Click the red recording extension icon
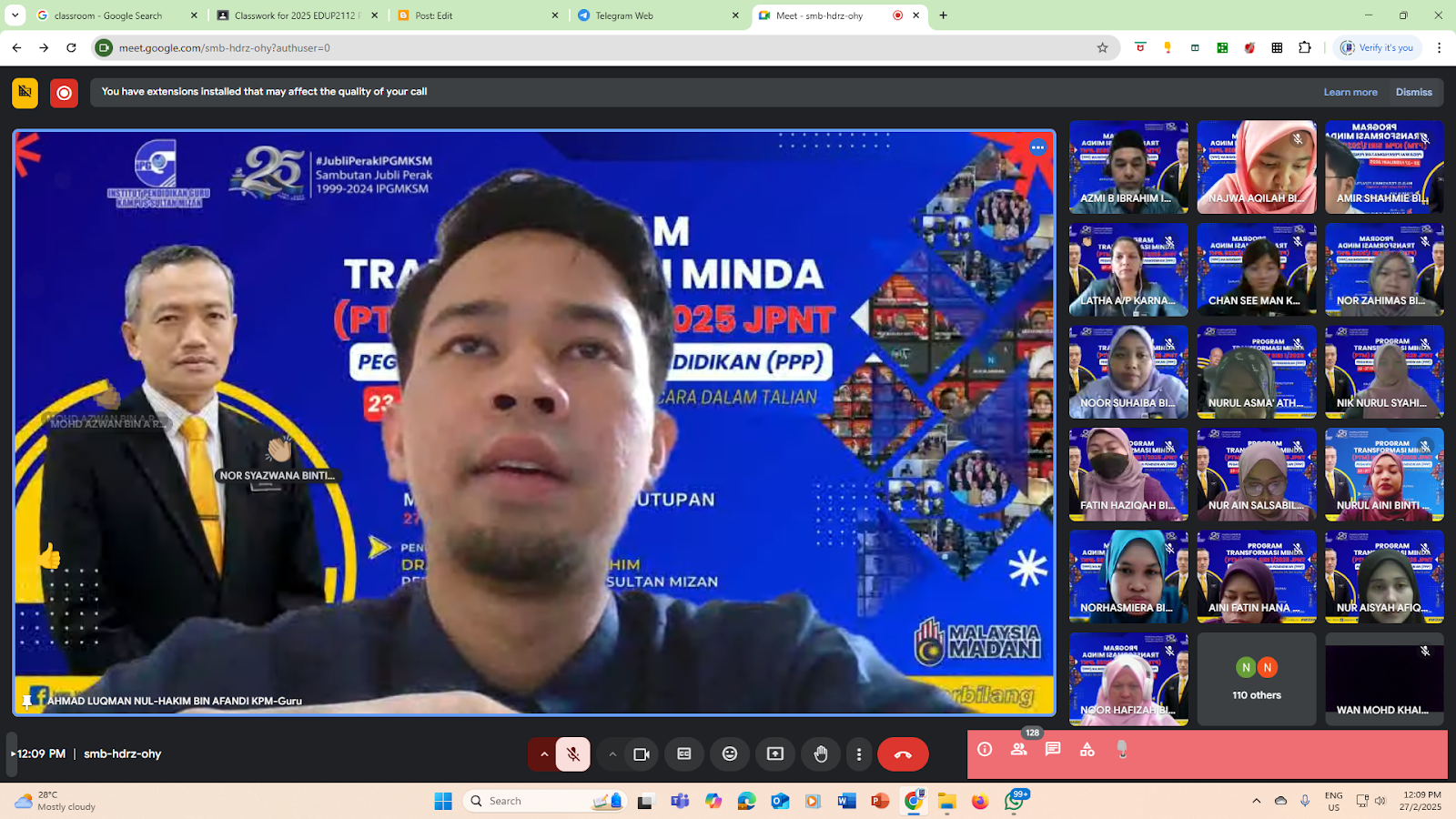The width and height of the screenshot is (1456, 819). tap(64, 93)
